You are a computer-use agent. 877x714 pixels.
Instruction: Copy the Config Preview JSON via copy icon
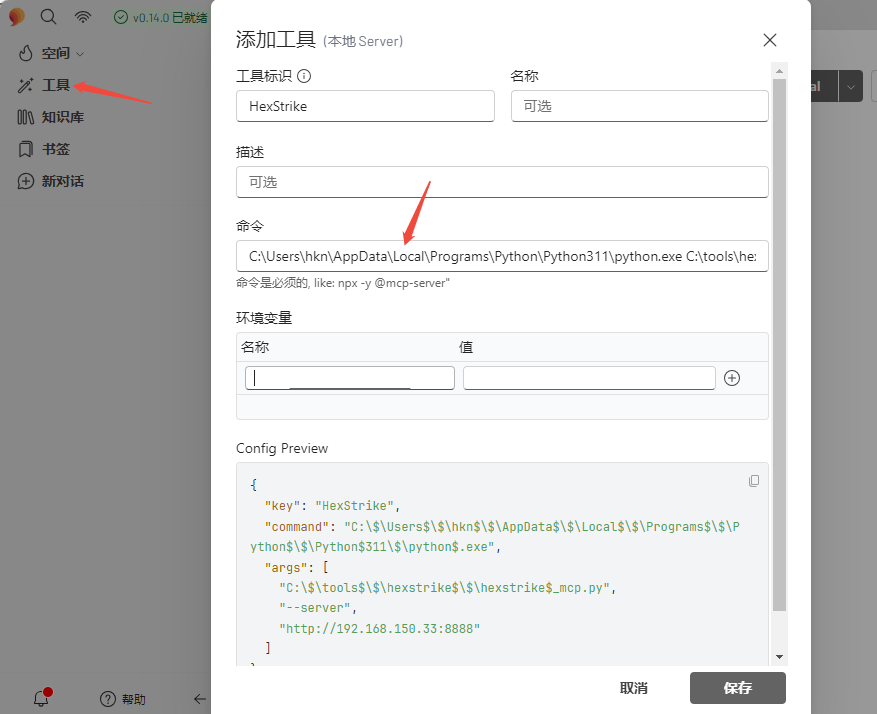tap(754, 480)
